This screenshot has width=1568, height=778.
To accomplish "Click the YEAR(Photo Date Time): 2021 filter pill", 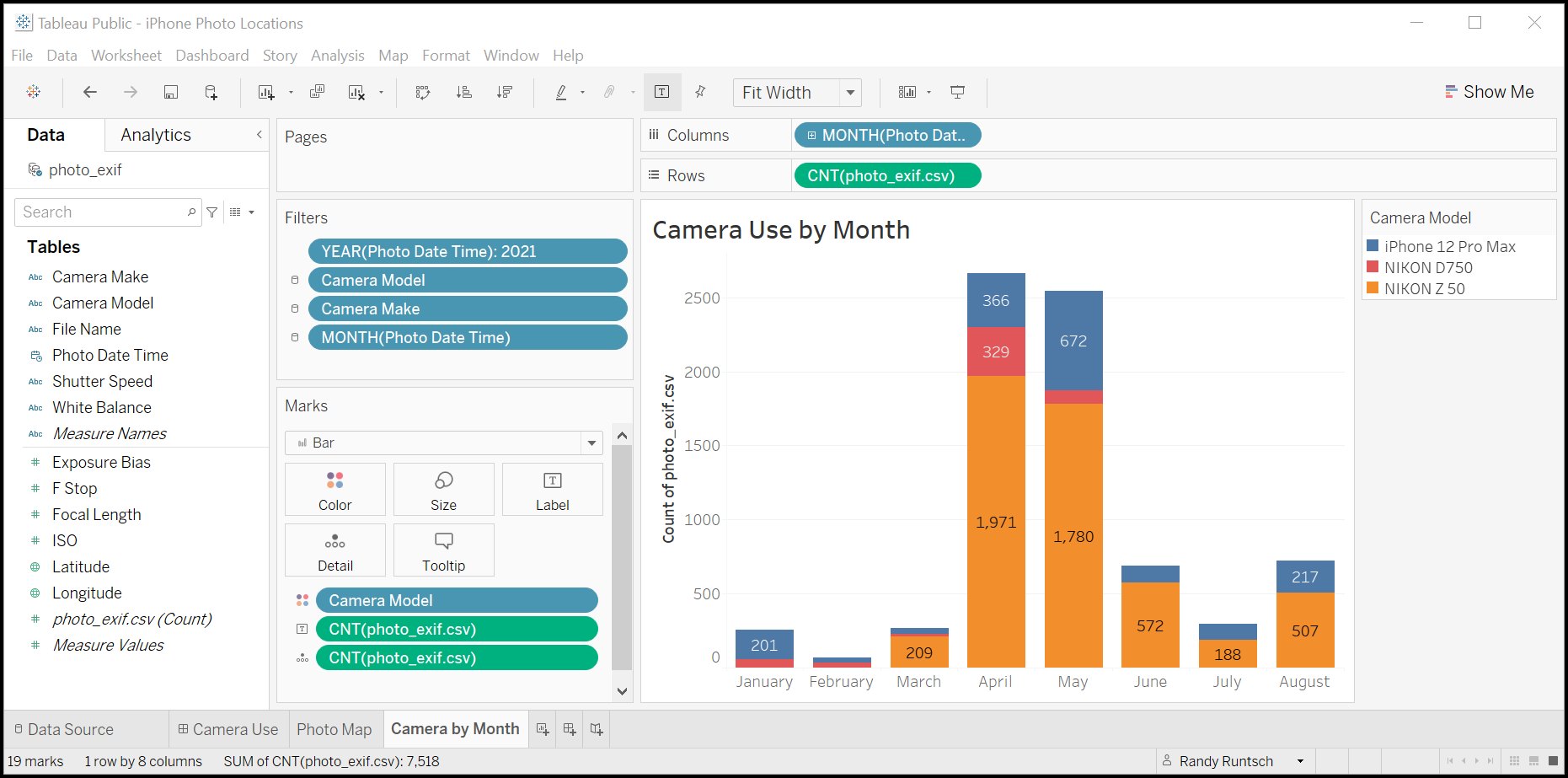I will (468, 251).
